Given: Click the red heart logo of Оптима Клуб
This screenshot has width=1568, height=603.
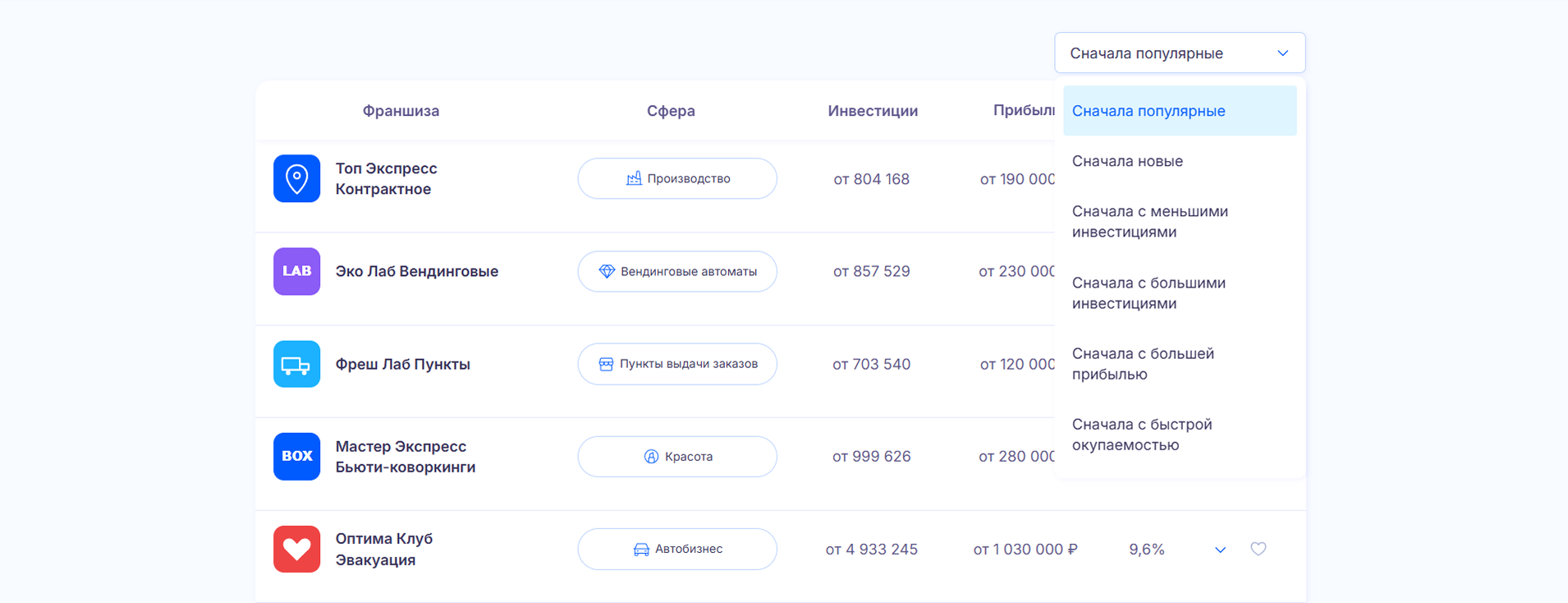Looking at the screenshot, I should (x=296, y=549).
